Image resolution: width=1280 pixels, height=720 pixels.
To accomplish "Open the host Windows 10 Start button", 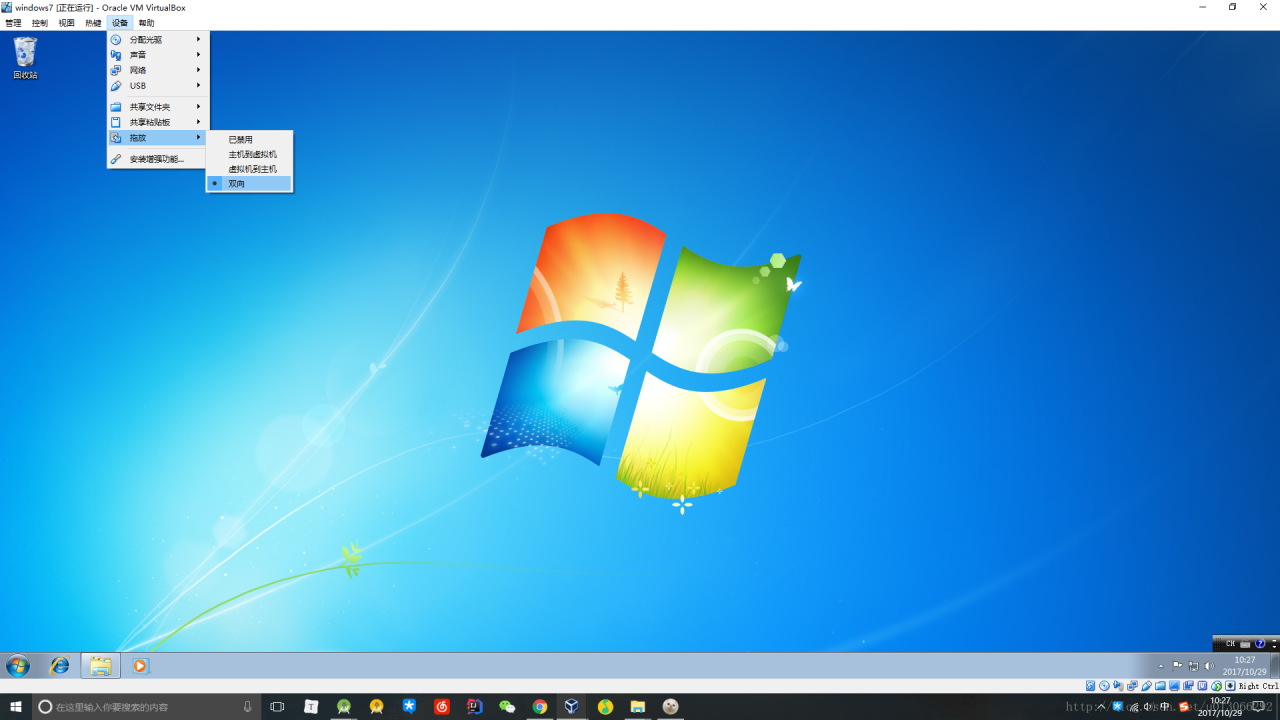I will 16,707.
